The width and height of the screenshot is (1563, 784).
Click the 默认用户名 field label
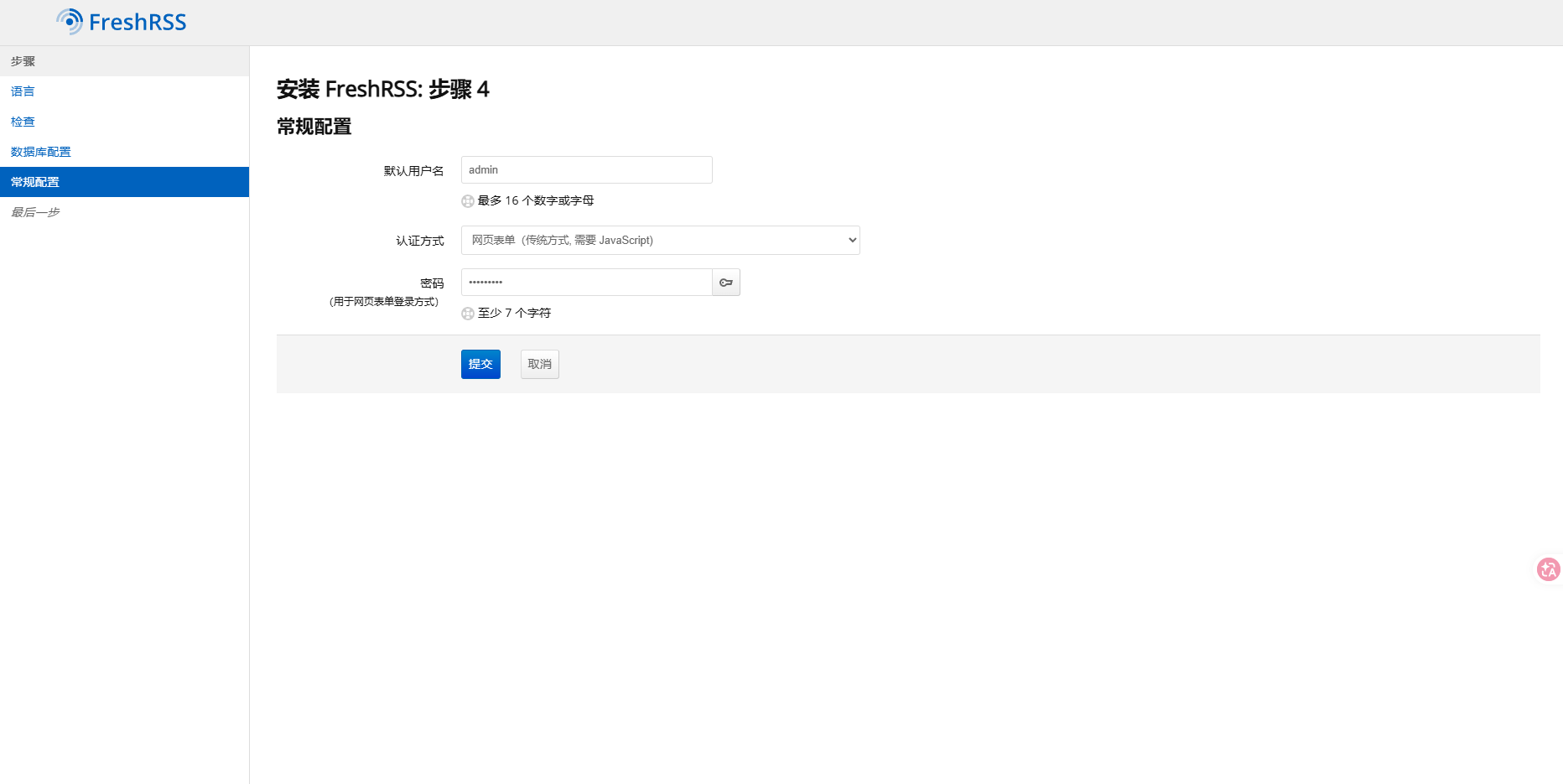413,171
